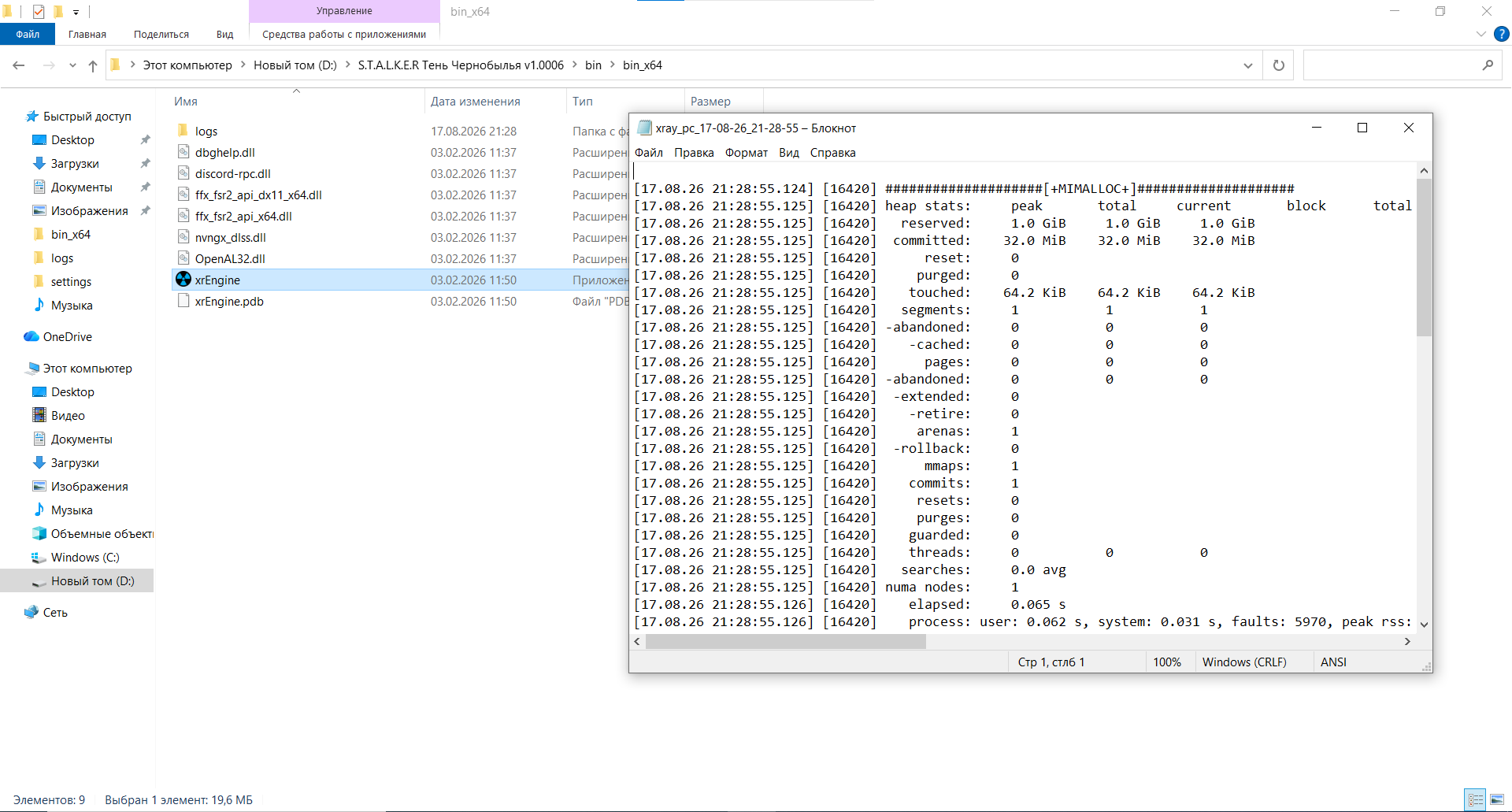Switch to details view icon in status bar
Image resolution: width=1512 pixels, height=812 pixels.
pos(1476,799)
